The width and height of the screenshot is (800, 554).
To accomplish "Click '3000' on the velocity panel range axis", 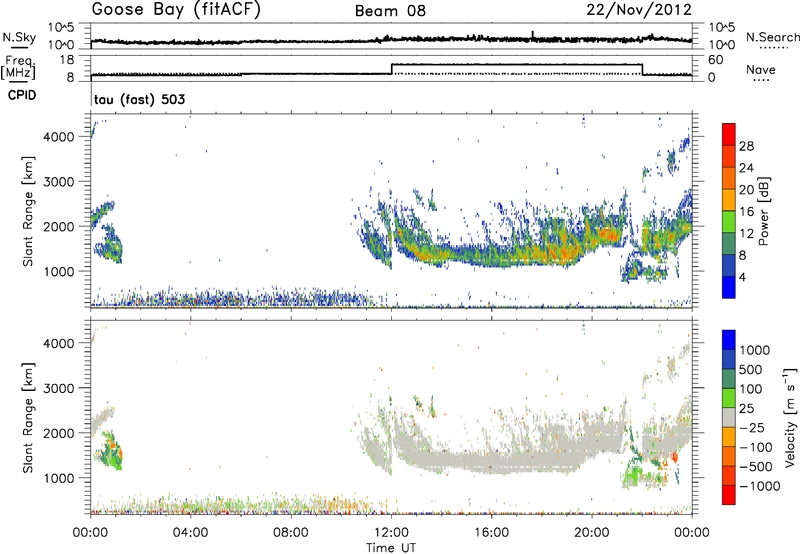I will click(x=59, y=388).
